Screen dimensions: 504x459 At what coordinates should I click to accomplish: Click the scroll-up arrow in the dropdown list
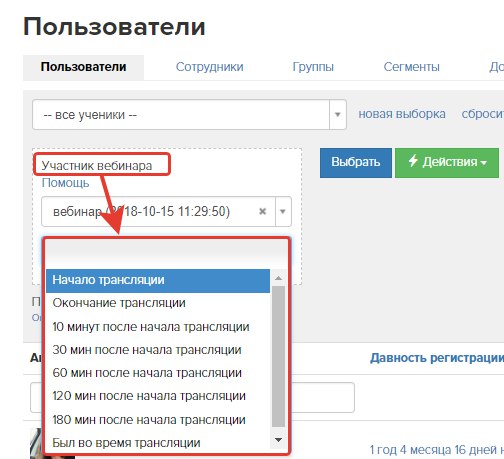pos(278,278)
